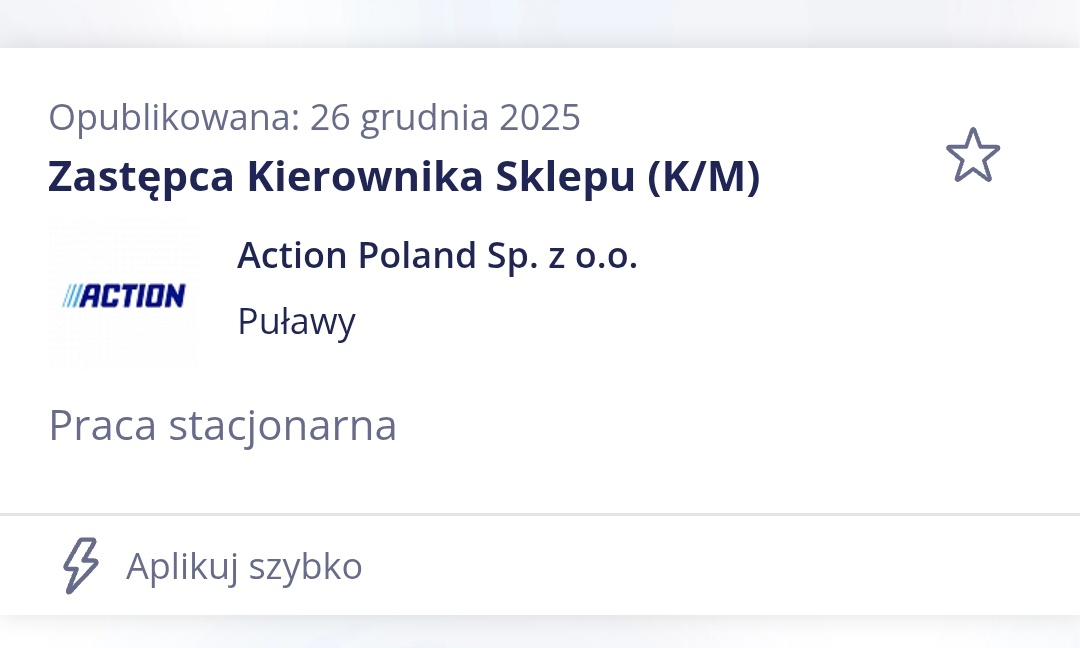The height and width of the screenshot is (648, 1080).
Task: Click the word Praca in the work mode
Action: (102, 425)
